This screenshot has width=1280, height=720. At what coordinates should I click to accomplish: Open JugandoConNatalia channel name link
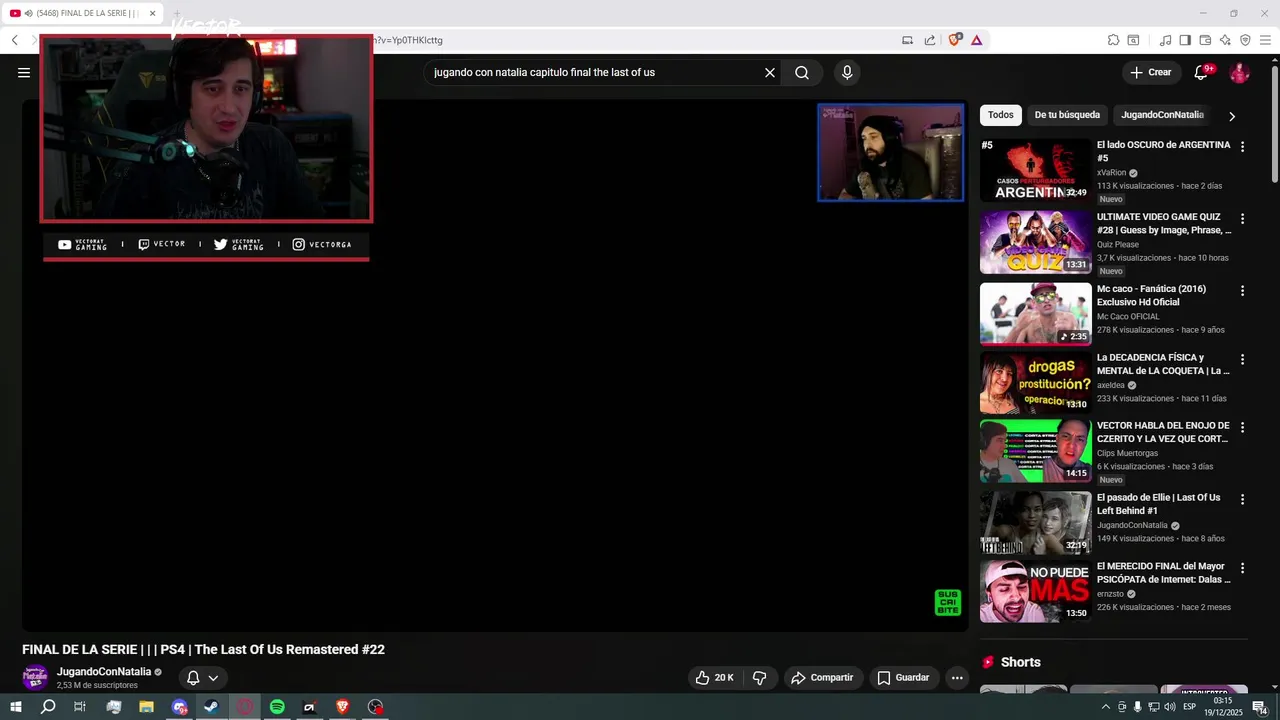tap(104, 672)
